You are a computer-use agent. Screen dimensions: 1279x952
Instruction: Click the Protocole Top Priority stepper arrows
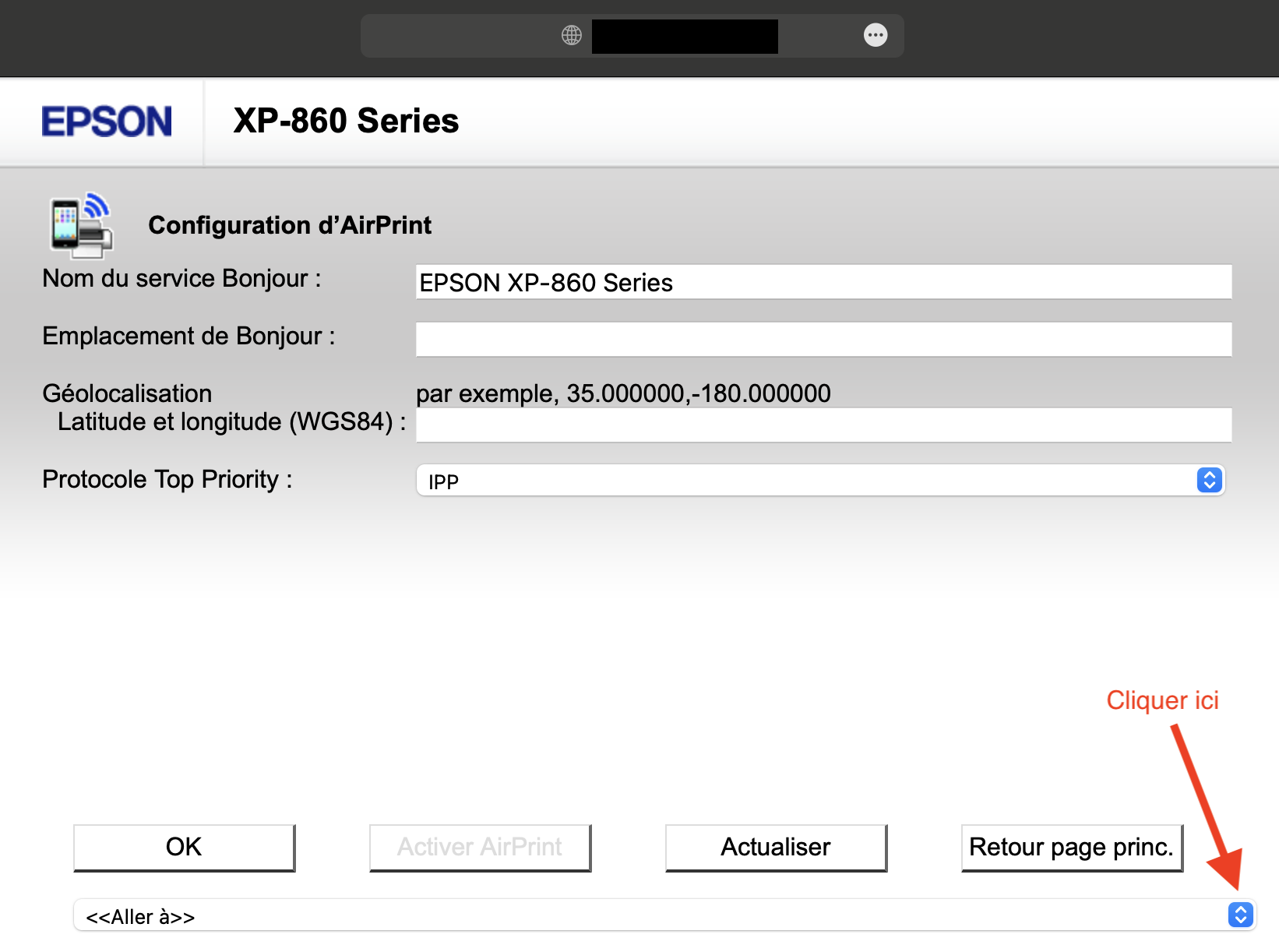1209,480
